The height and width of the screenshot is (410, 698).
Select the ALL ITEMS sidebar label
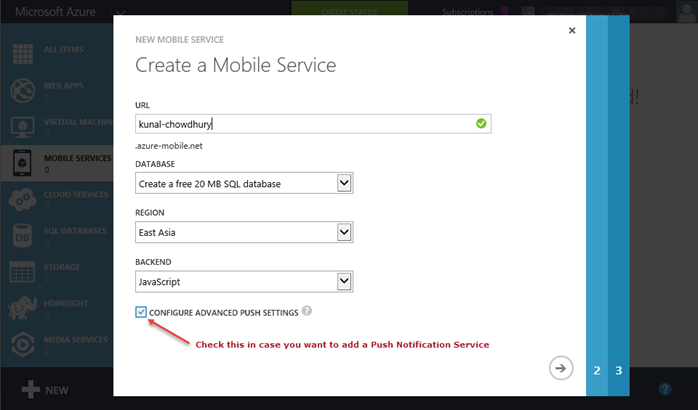(x=64, y=49)
